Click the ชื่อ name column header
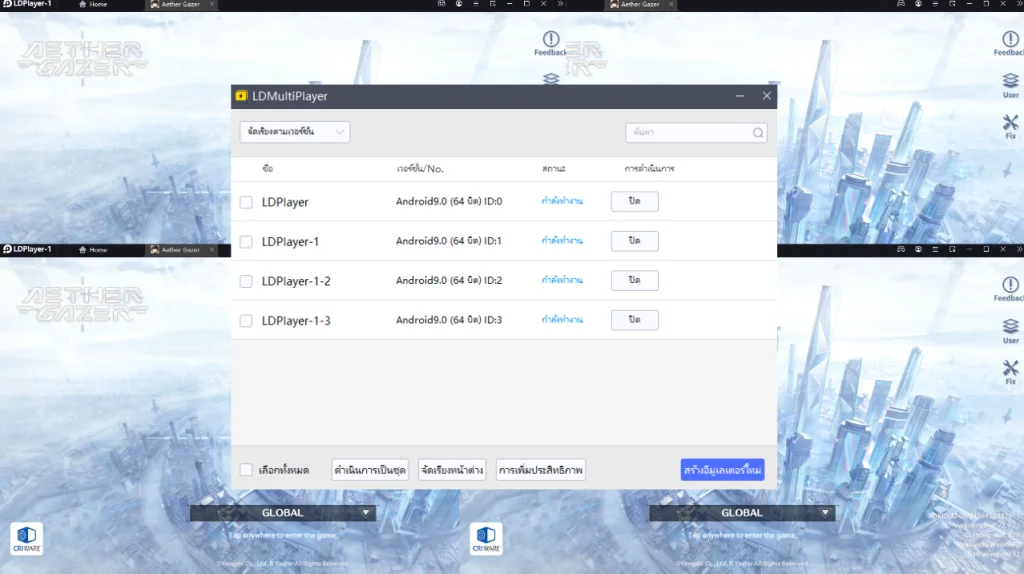Viewport: 1024px width, 574px height. click(268, 168)
